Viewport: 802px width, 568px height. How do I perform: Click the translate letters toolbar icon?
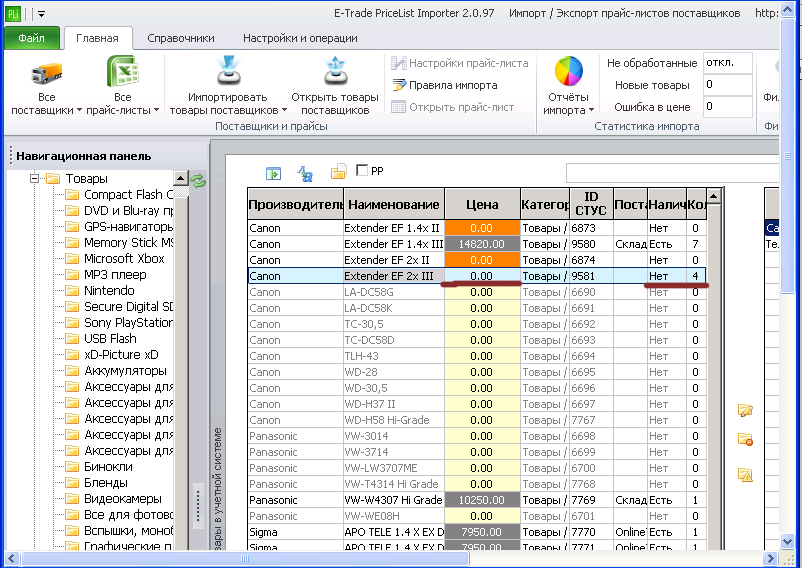point(305,174)
